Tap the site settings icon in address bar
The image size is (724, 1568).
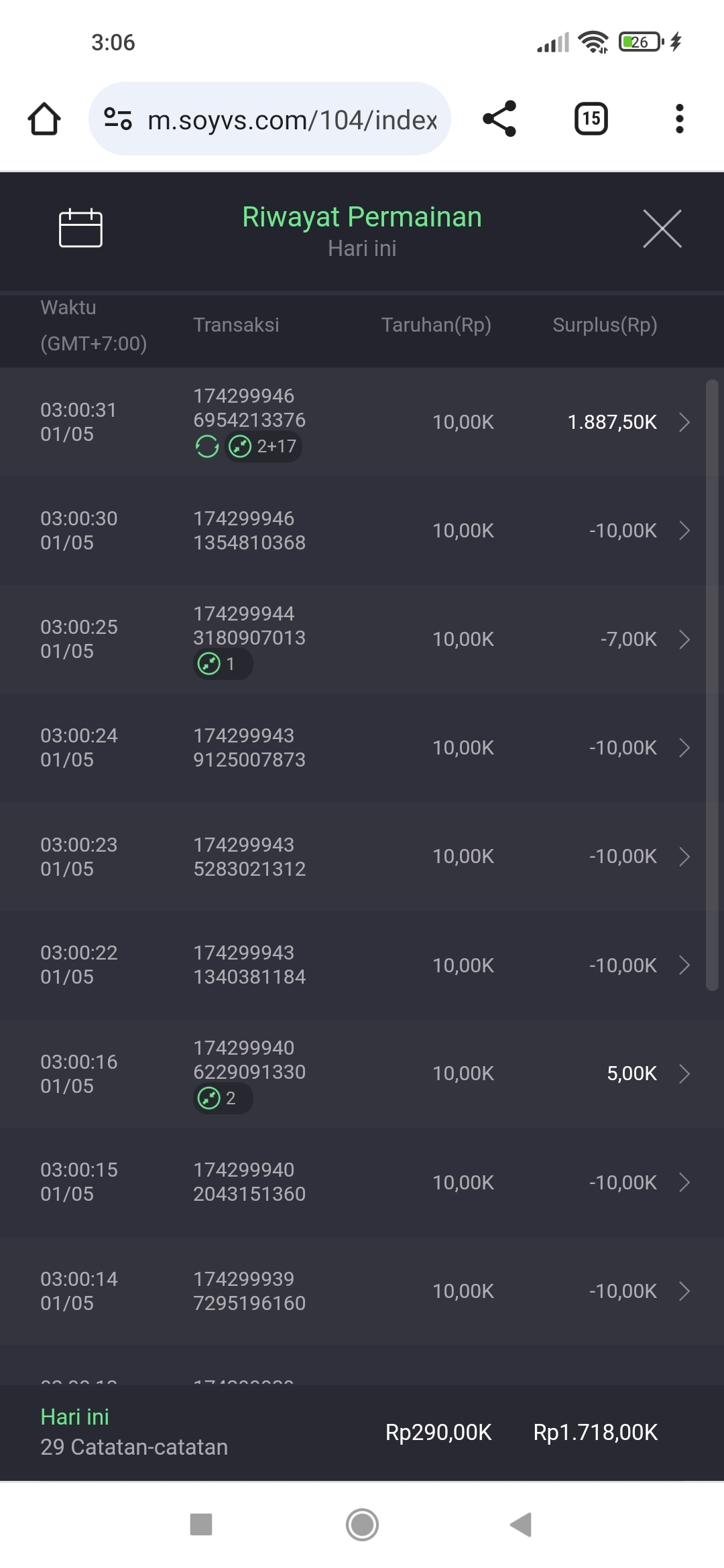click(x=118, y=119)
